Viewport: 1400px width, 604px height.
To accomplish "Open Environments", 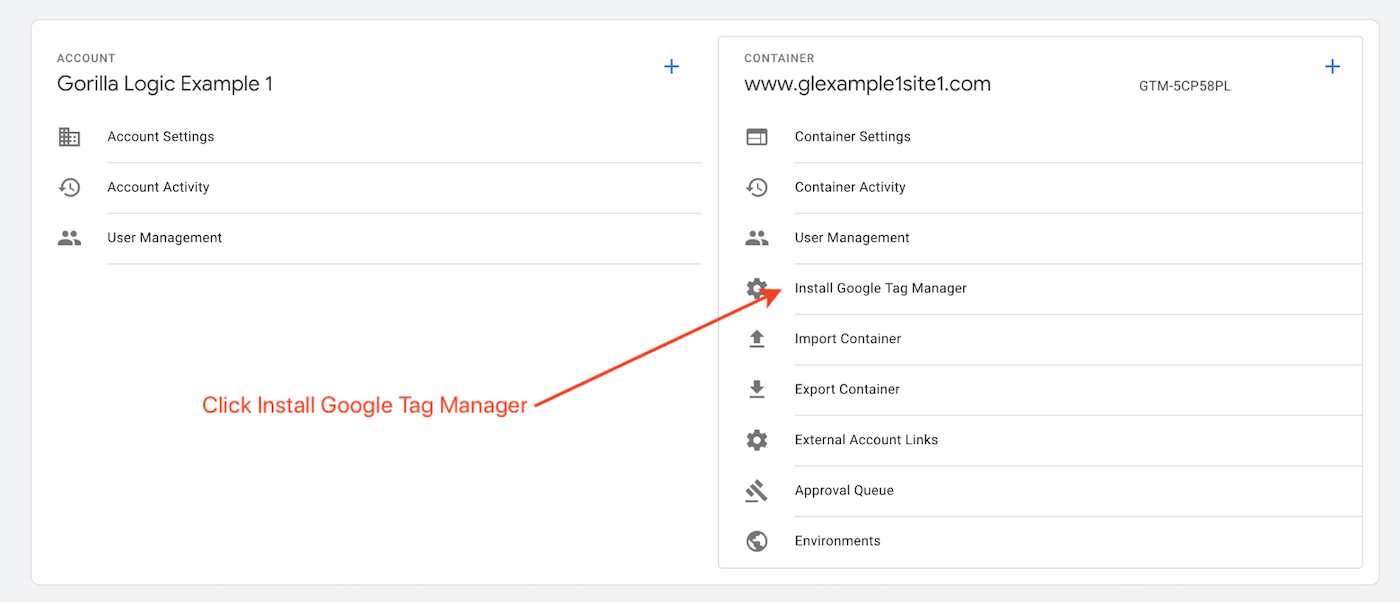I will 838,541.
